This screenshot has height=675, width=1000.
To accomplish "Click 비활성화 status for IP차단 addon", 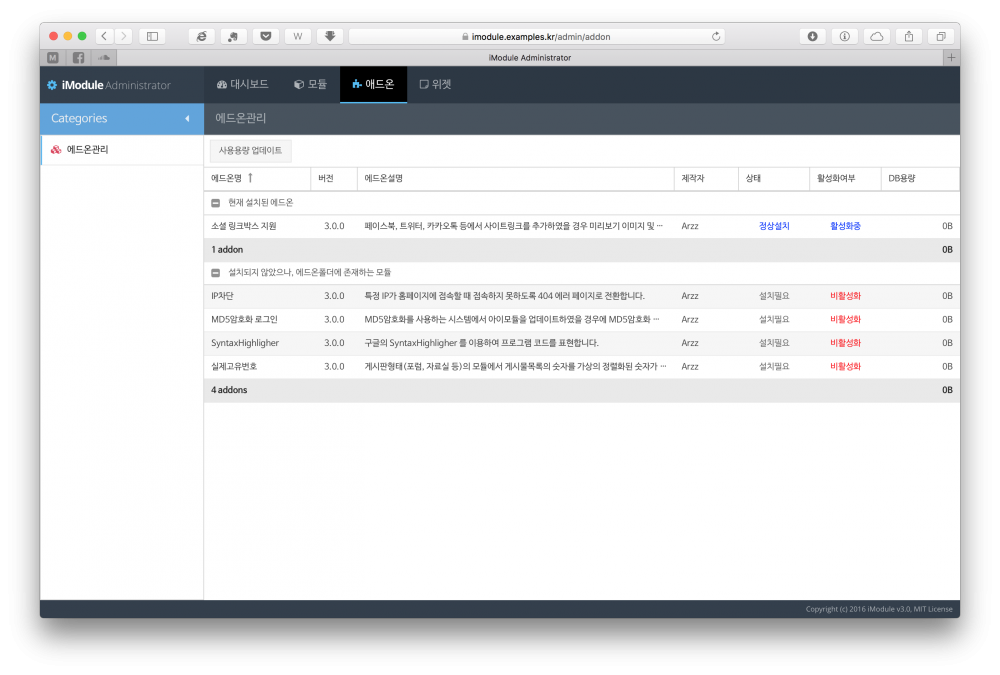I will click(x=845, y=296).
